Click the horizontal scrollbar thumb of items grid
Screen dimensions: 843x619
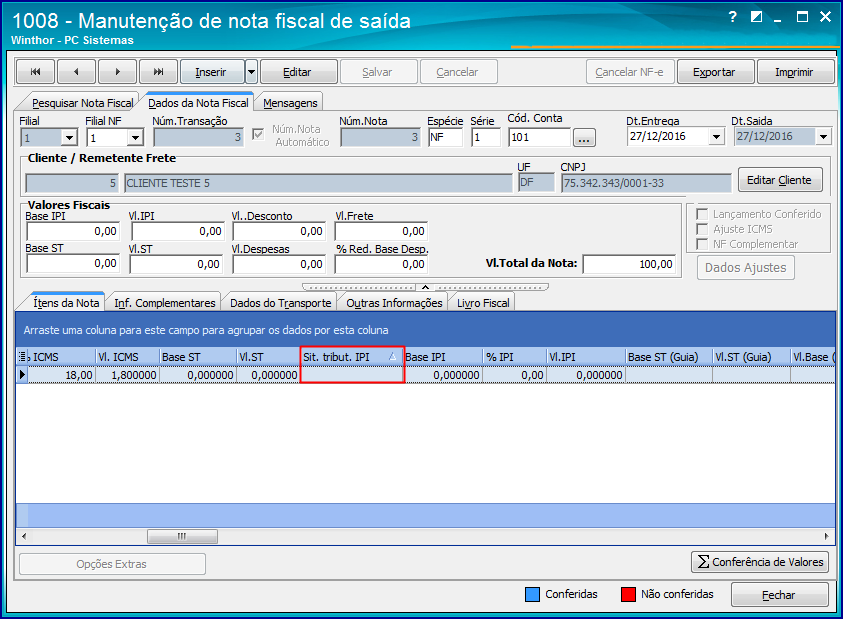pos(182,536)
